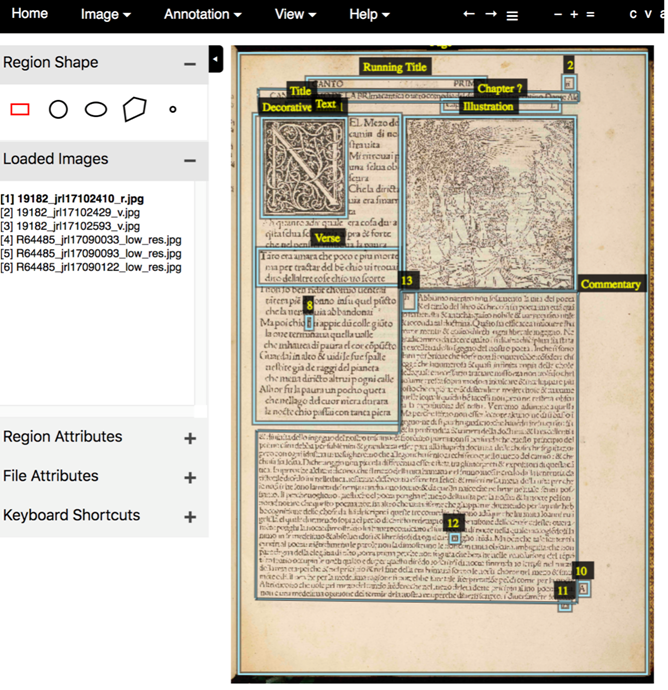Go to previous image with left arrow
Image resolution: width=668 pixels, height=690 pixels.
(x=469, y=14)
